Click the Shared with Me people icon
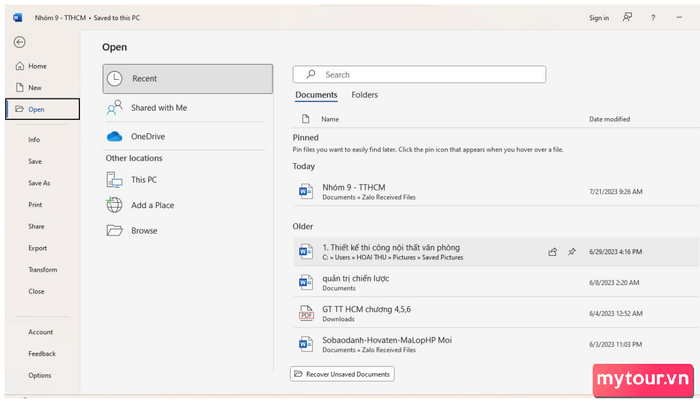The width and height of the screenshot is (700, 405). click(115, 108)
